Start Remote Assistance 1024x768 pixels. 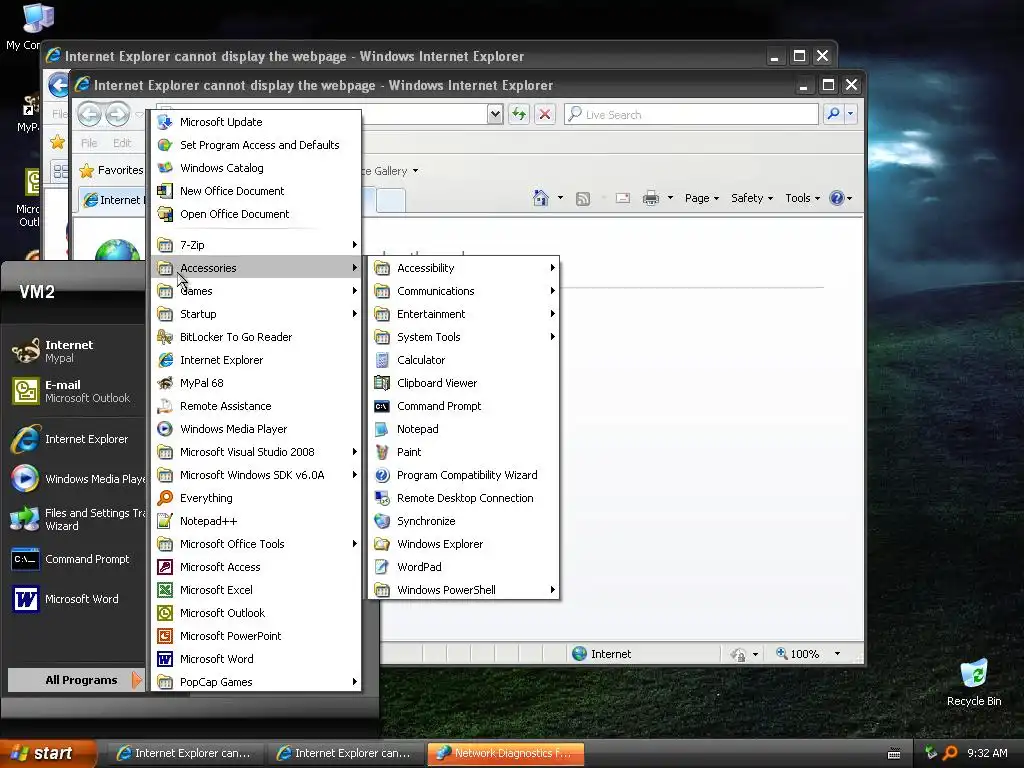[x=256, y=406]
